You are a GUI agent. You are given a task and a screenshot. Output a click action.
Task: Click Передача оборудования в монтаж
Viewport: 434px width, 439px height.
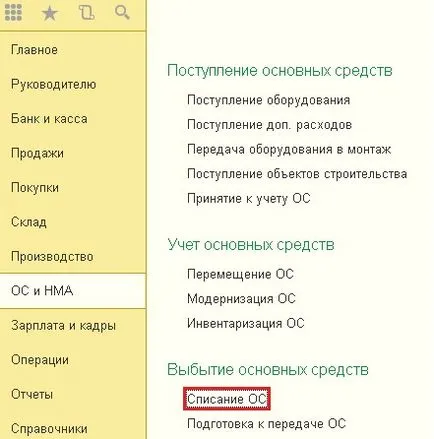(289, 149)
